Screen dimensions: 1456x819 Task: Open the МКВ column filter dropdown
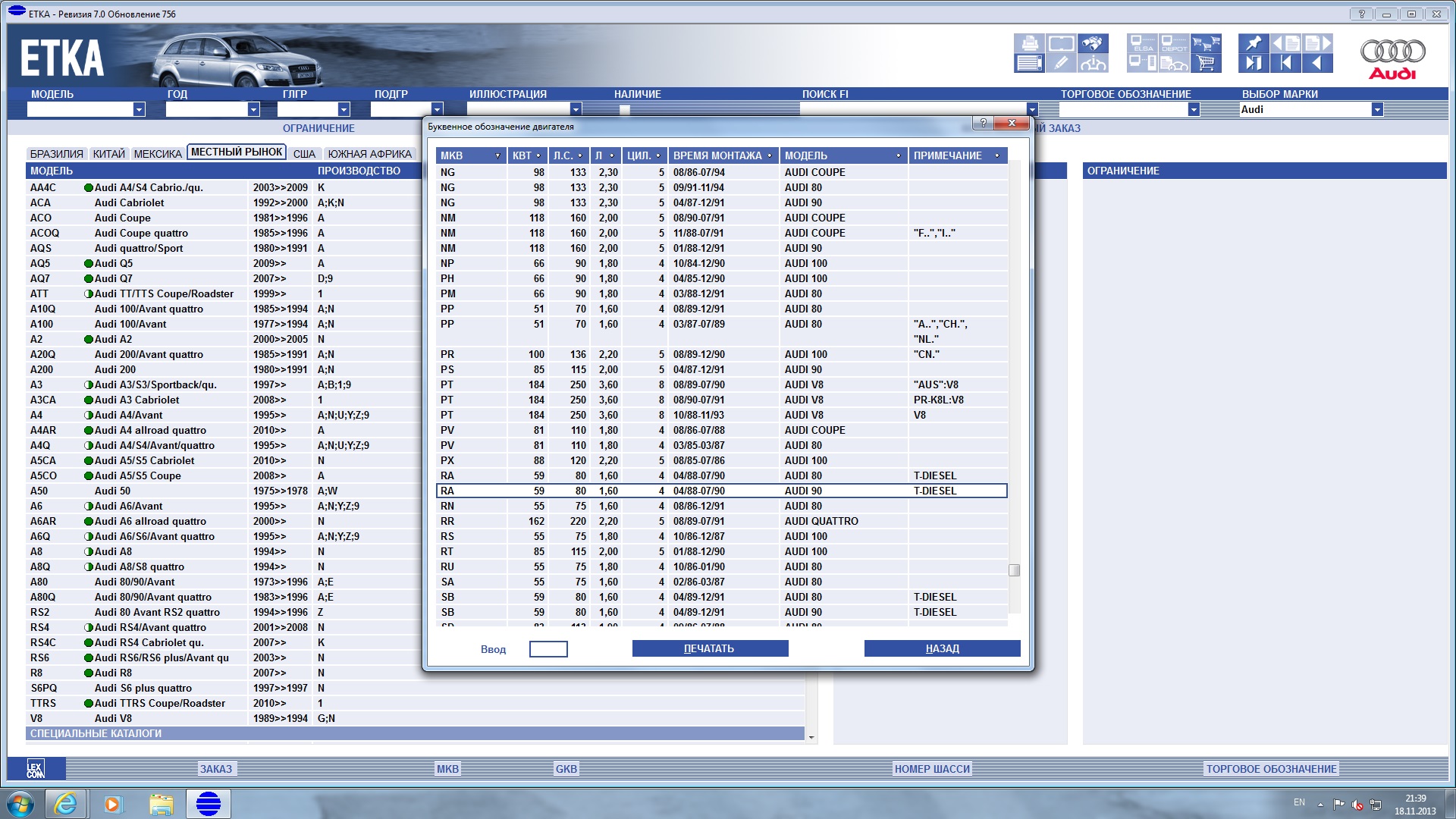click(x=497, y=155)
